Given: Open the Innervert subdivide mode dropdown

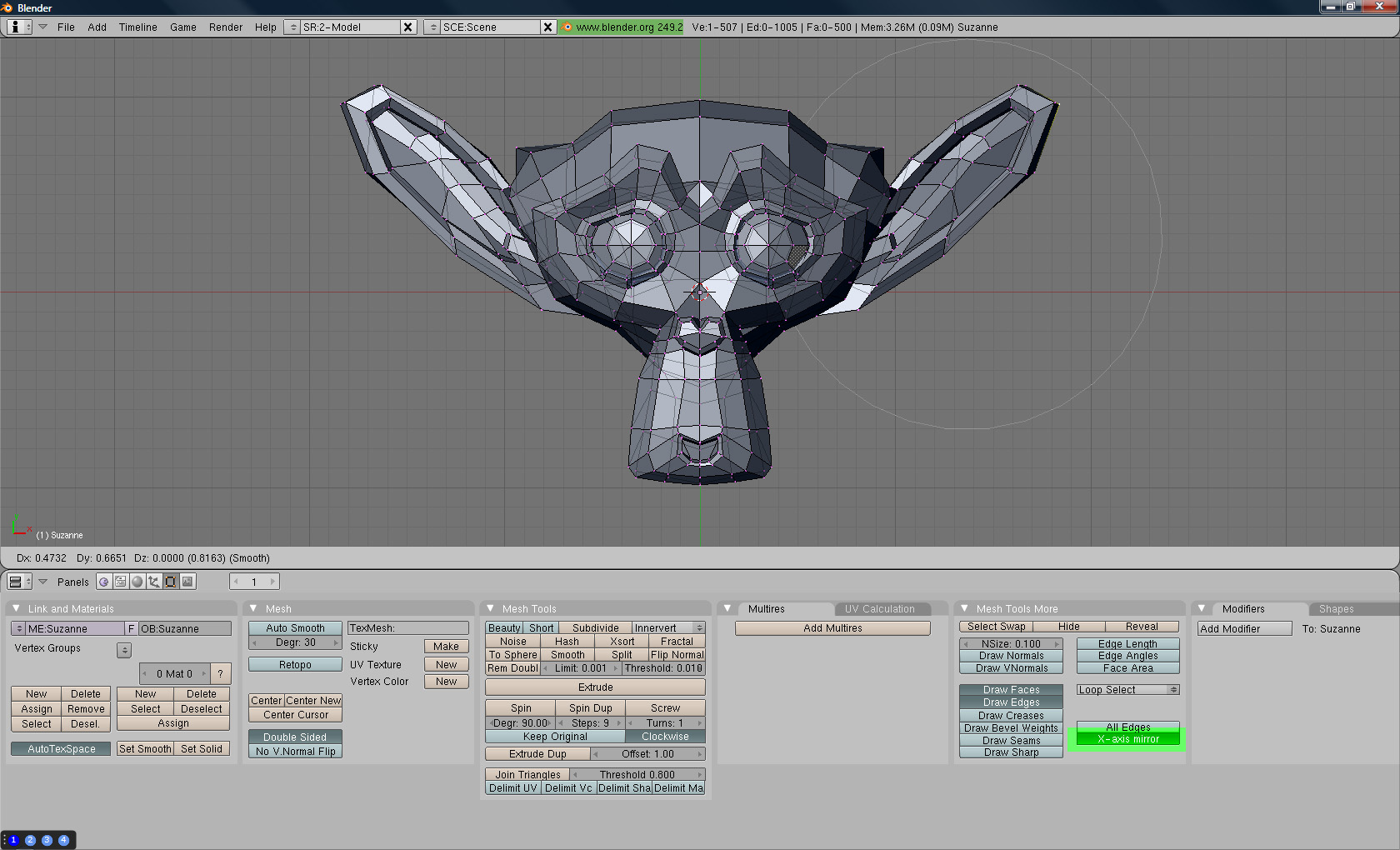Looking at the screenshot, I should click(x=668, y=628).
